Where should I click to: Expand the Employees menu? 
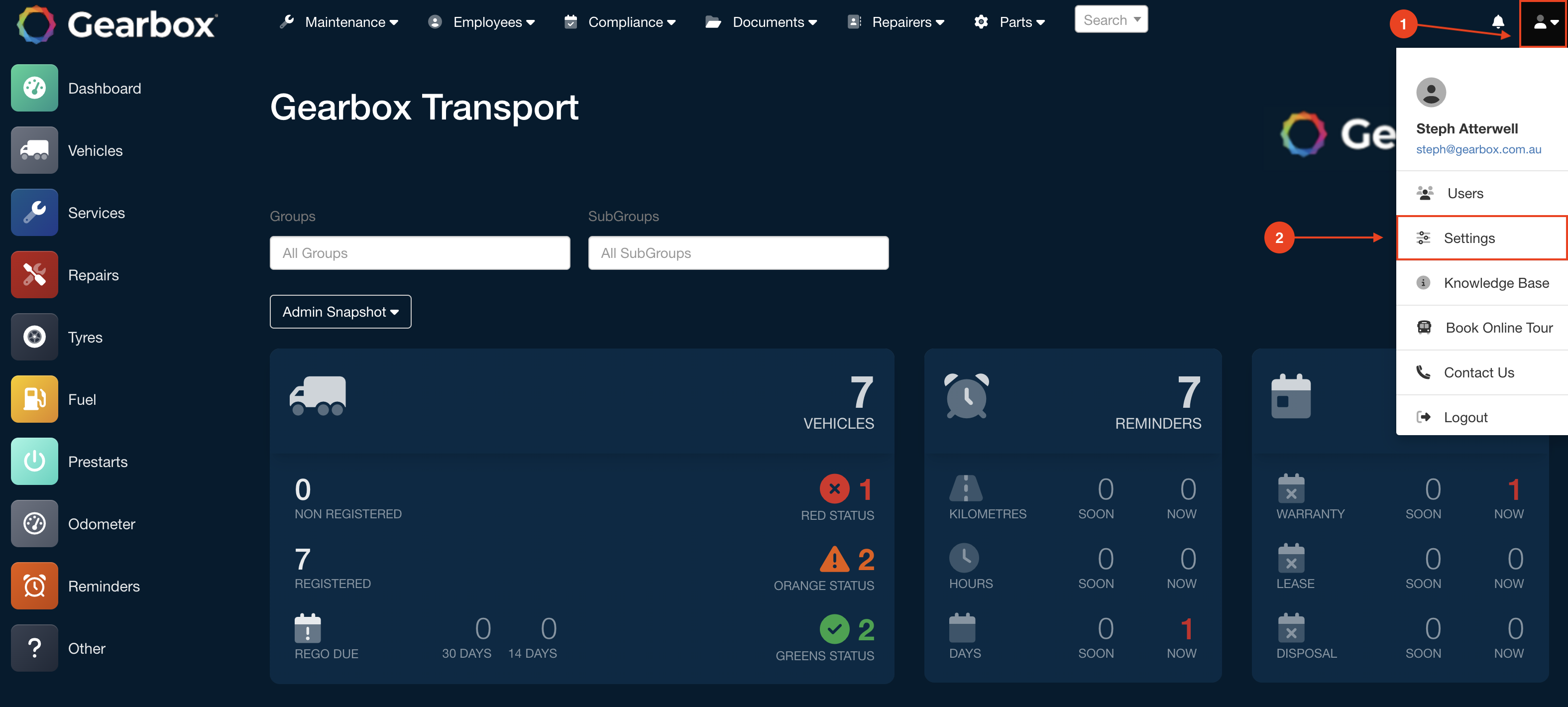click(481, 22)
